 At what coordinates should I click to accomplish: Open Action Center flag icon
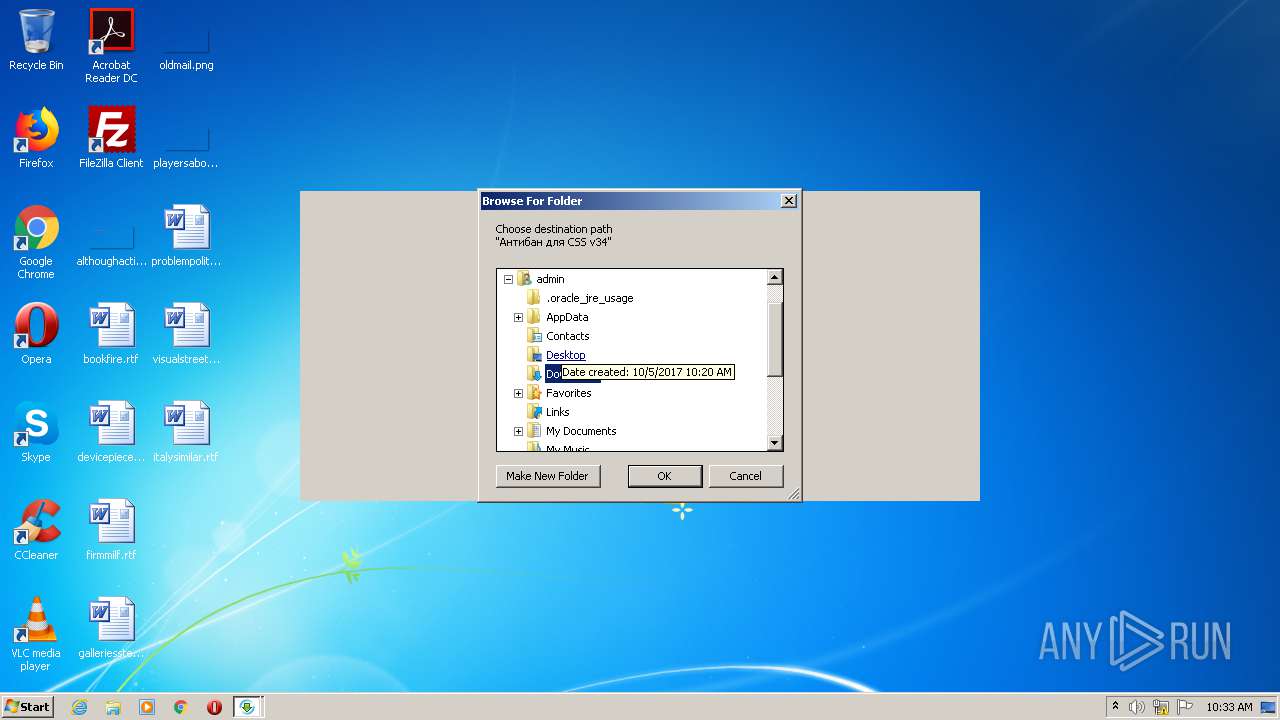[1185, 707]
